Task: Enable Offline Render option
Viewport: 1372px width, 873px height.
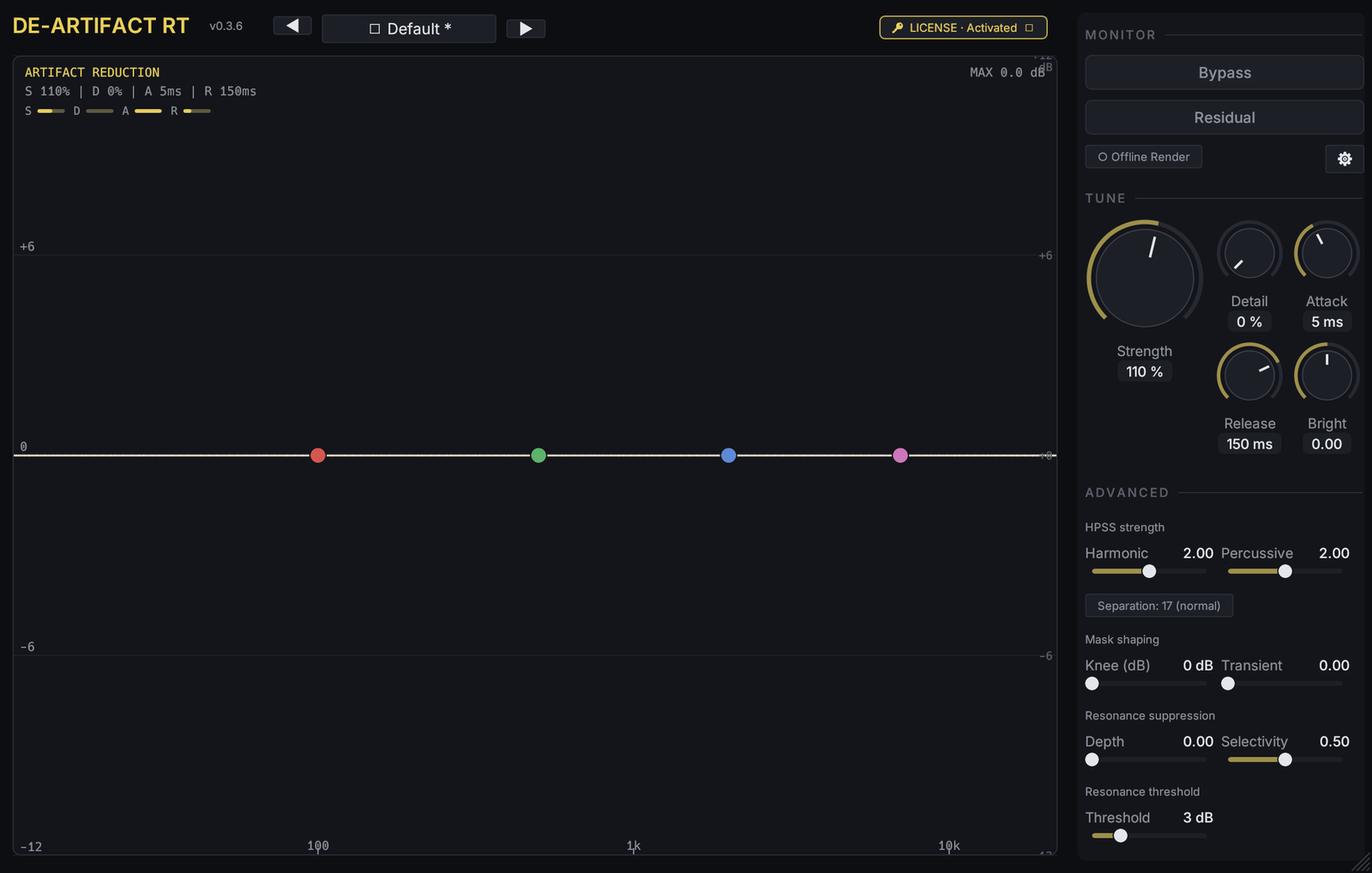Action: [x=1144, y=157]
